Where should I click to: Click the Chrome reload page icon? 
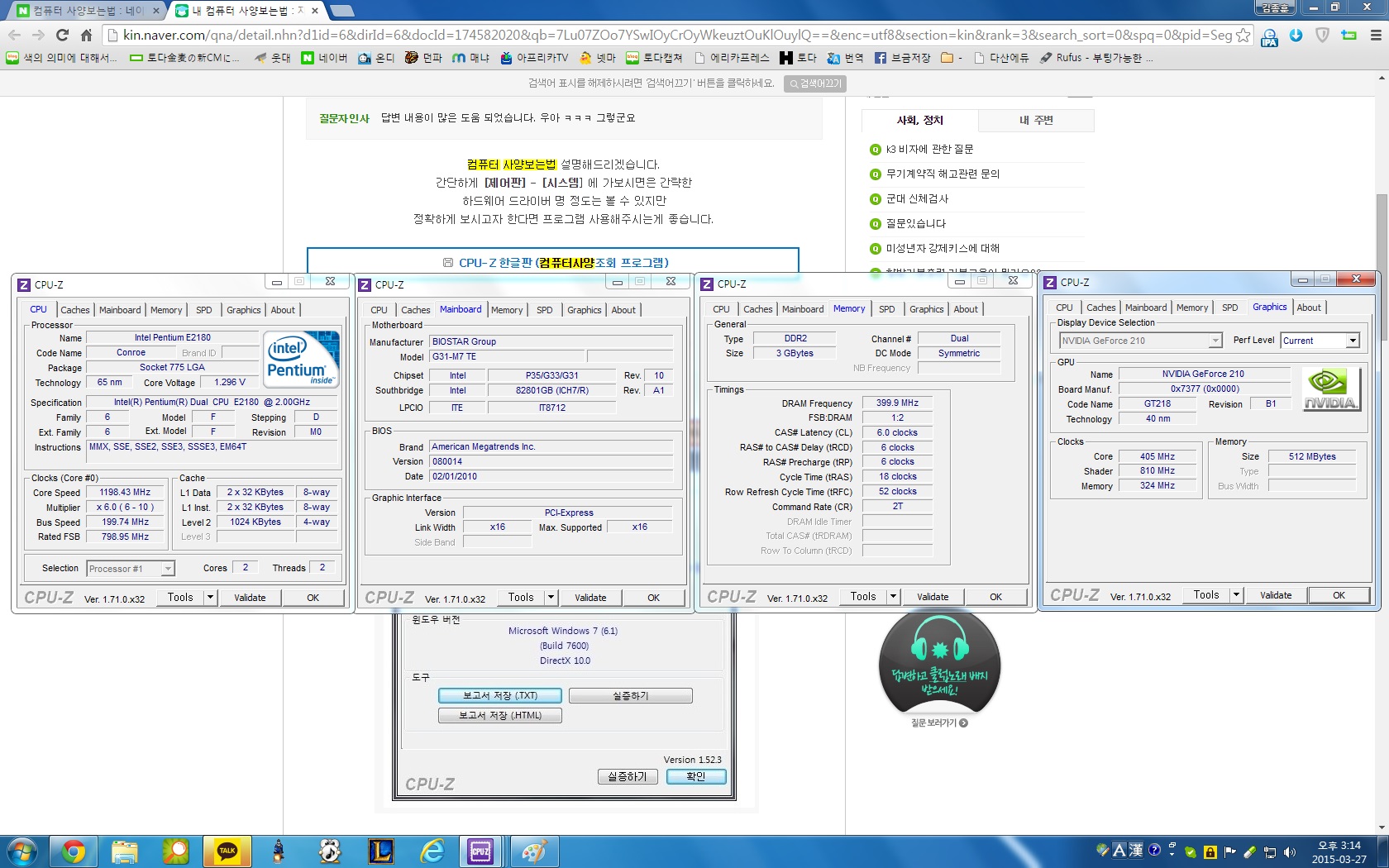tap(62, 35)
